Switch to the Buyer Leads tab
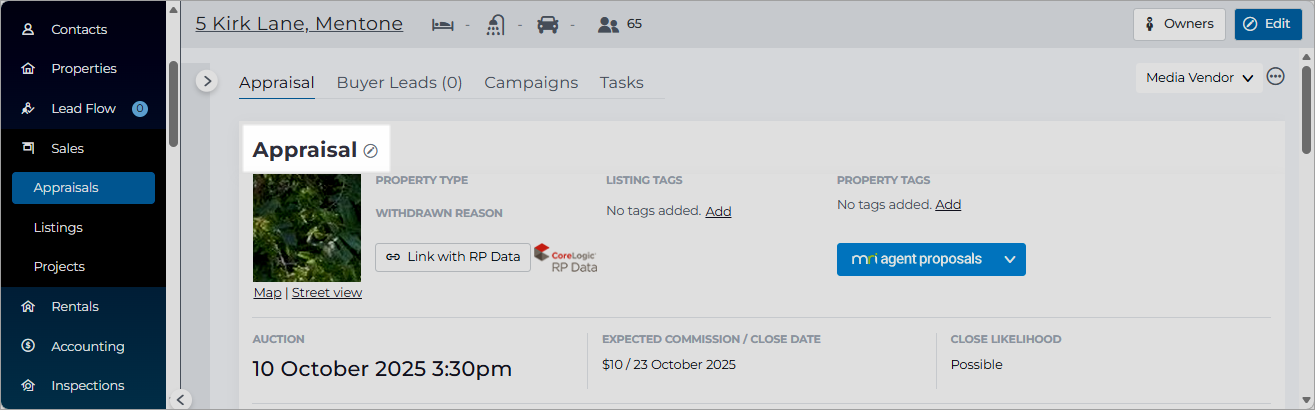This screenshot has height=410, width=1315. pyautogui.click(x=399, y=83)
